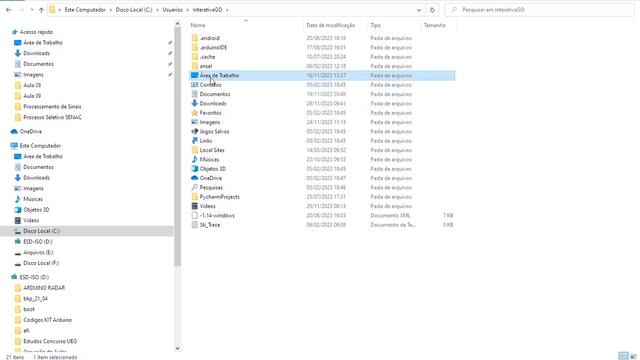Select Vídeos icon in file list
Image resolution: width=640 pixels, height=360 pixels.
tap(195, 207)
